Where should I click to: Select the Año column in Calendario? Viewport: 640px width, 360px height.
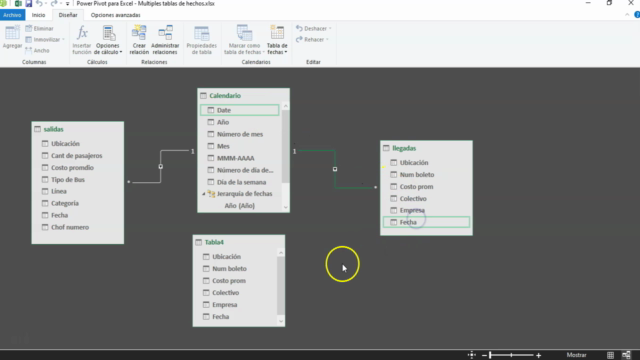(223, 122)
